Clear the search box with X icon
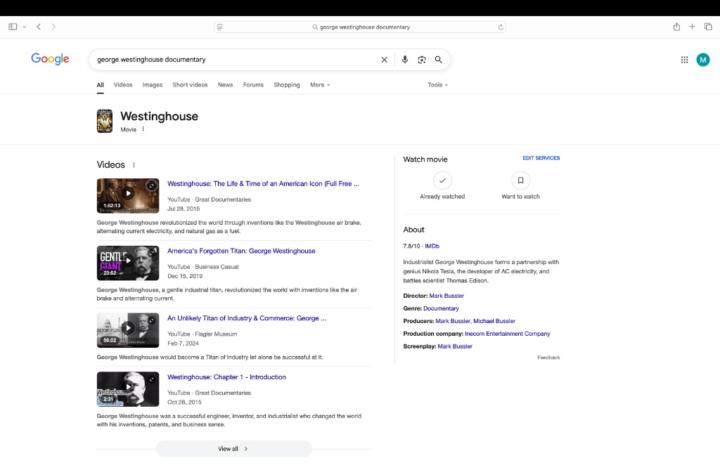 [384, 60]
